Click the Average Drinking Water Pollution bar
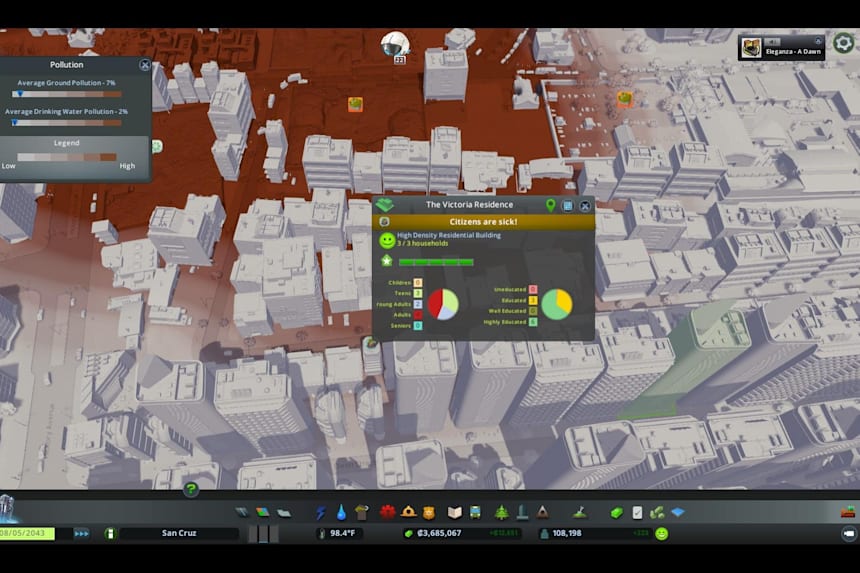The height and width of the screenshot is (573, 860). (67, 123)
